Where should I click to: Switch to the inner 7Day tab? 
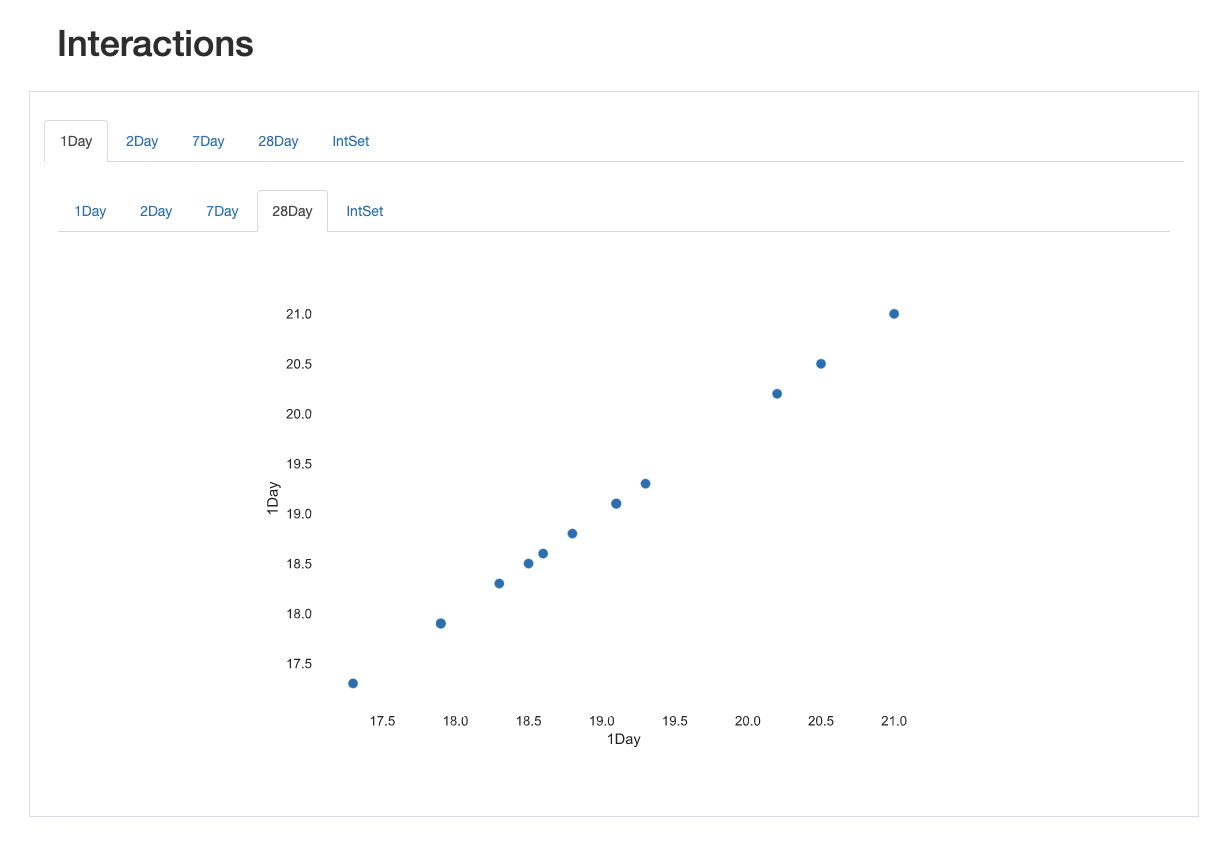pyautogui.click(x=222, y=211)
